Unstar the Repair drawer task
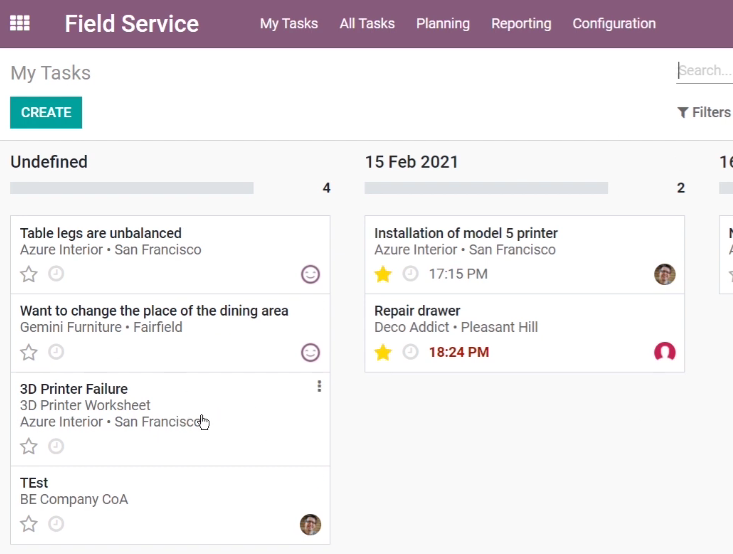 [x=383, y=352]
